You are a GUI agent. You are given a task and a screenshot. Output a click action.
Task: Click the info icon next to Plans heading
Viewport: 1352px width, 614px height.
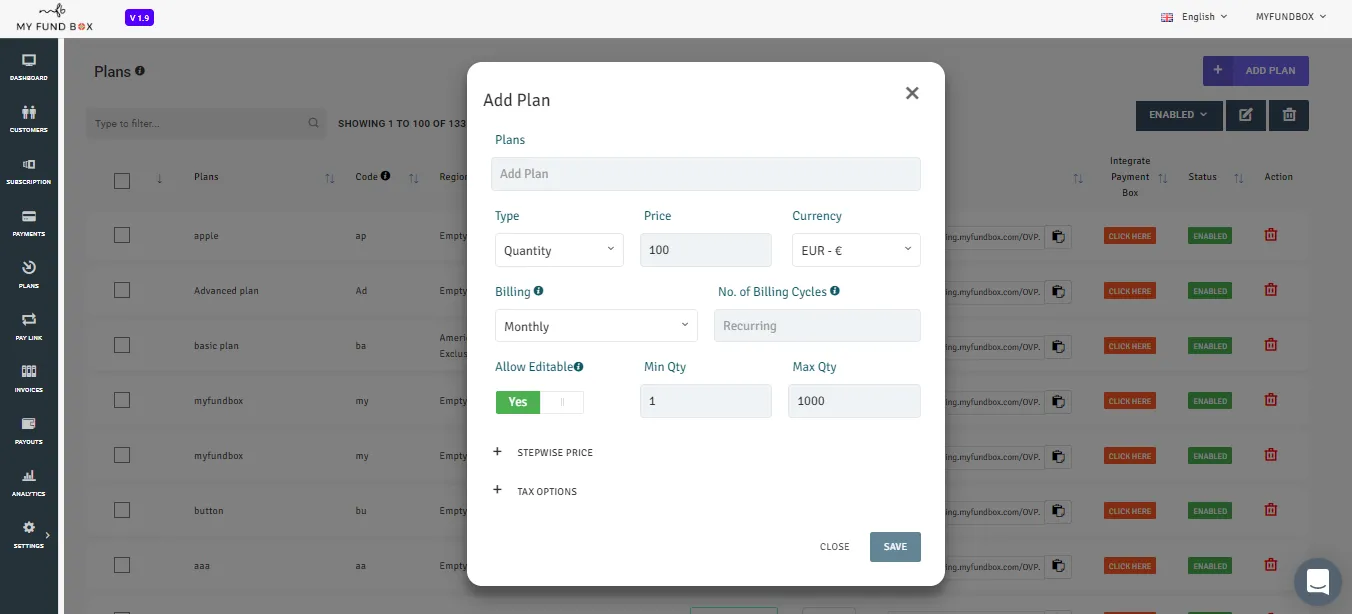click(x=140, y=71)
